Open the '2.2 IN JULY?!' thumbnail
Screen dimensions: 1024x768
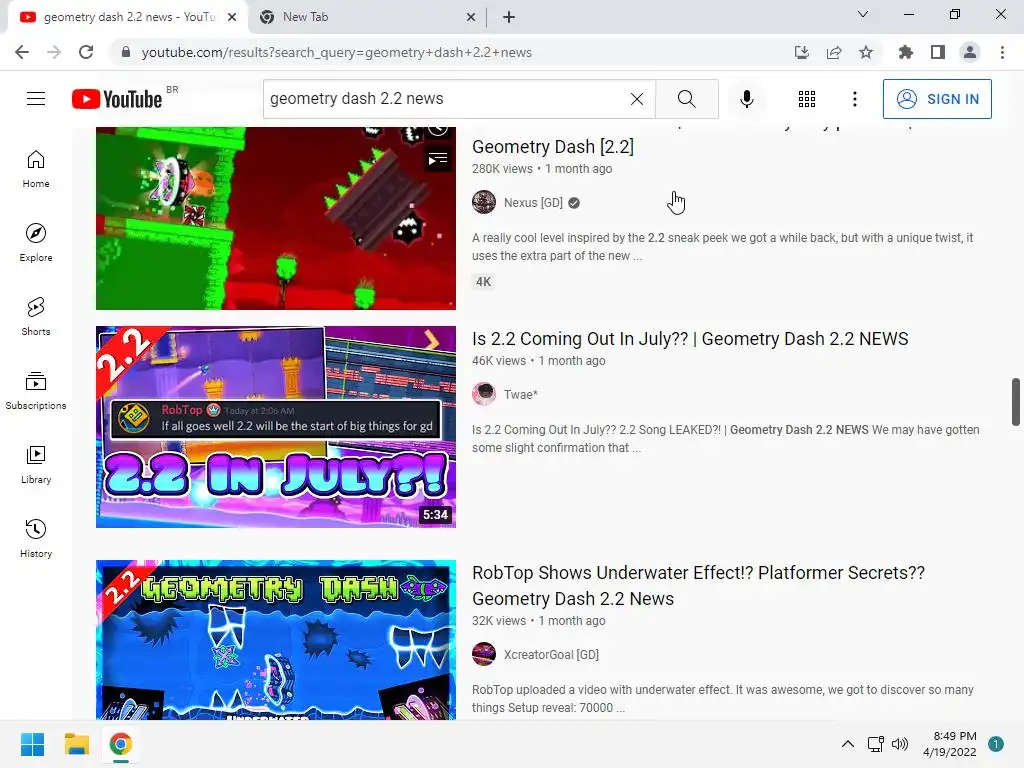(x=276, y=426)
